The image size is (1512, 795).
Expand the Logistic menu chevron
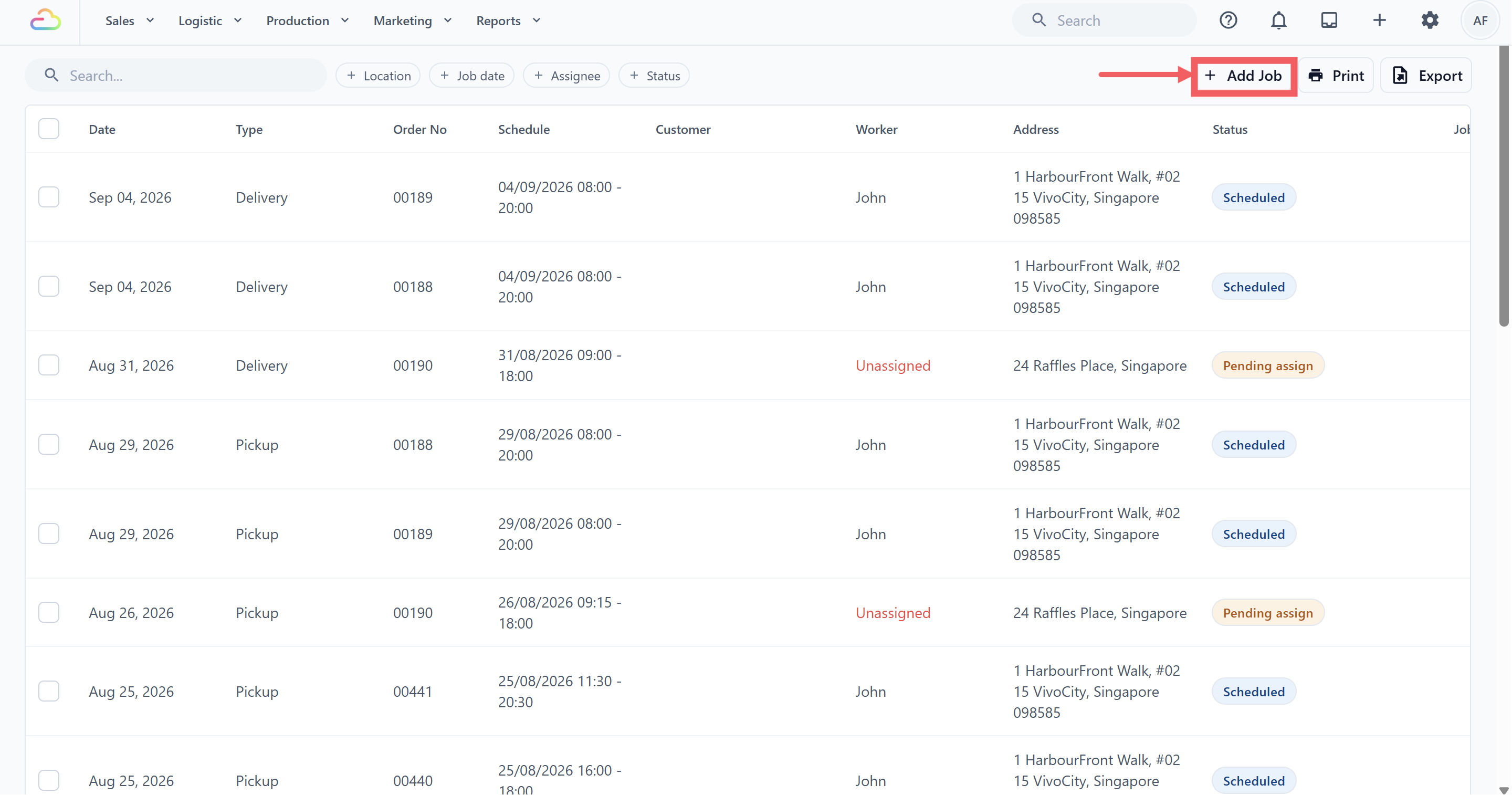(238, 20)
